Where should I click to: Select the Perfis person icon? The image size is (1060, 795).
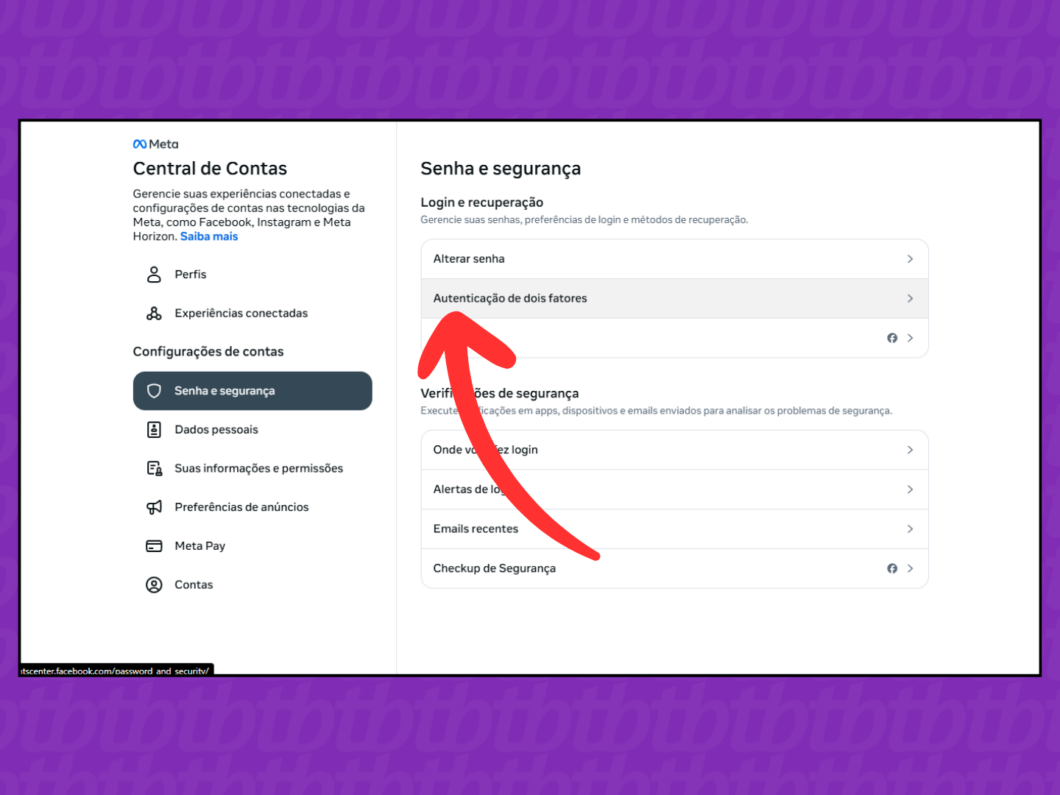[154, 274]
